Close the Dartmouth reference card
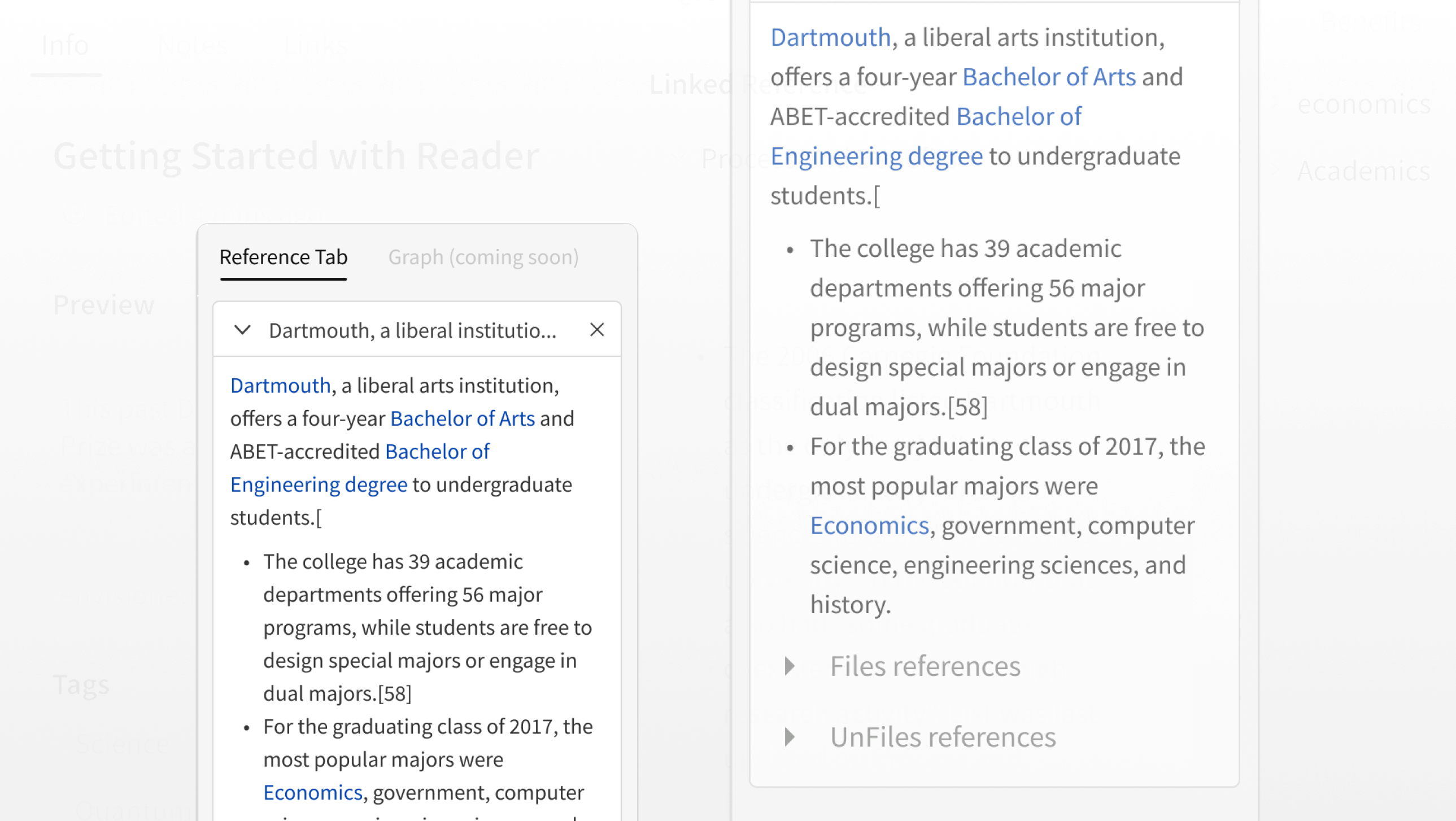This screenshot has width=1456, height=821. [x=597, y=330]
